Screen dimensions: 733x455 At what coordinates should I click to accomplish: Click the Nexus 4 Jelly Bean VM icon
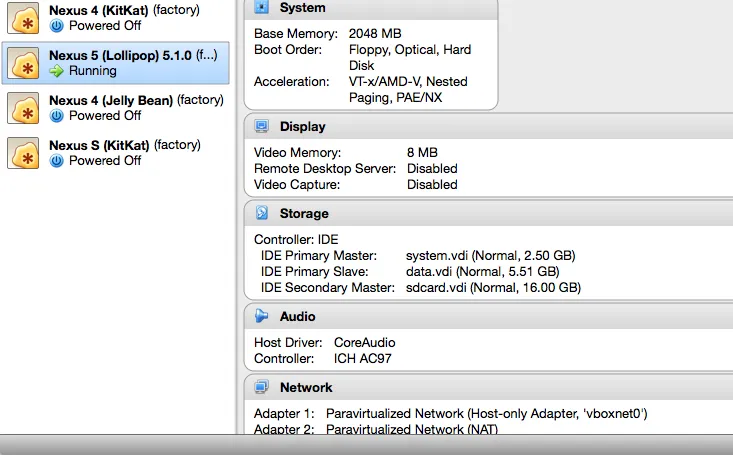23,107
